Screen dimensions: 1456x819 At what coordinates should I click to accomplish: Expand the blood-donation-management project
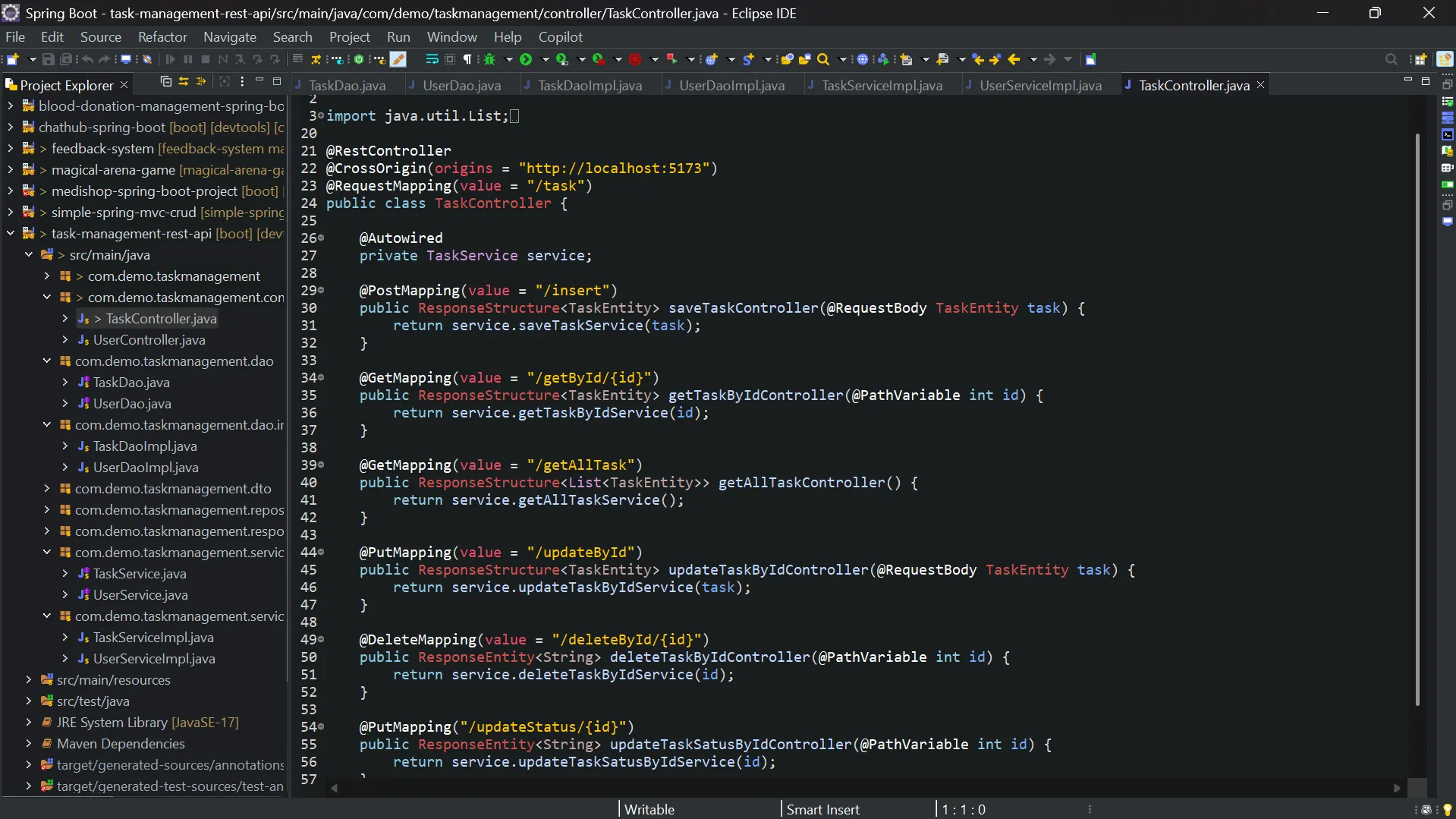pyautogui.click(x=11, y=106)
